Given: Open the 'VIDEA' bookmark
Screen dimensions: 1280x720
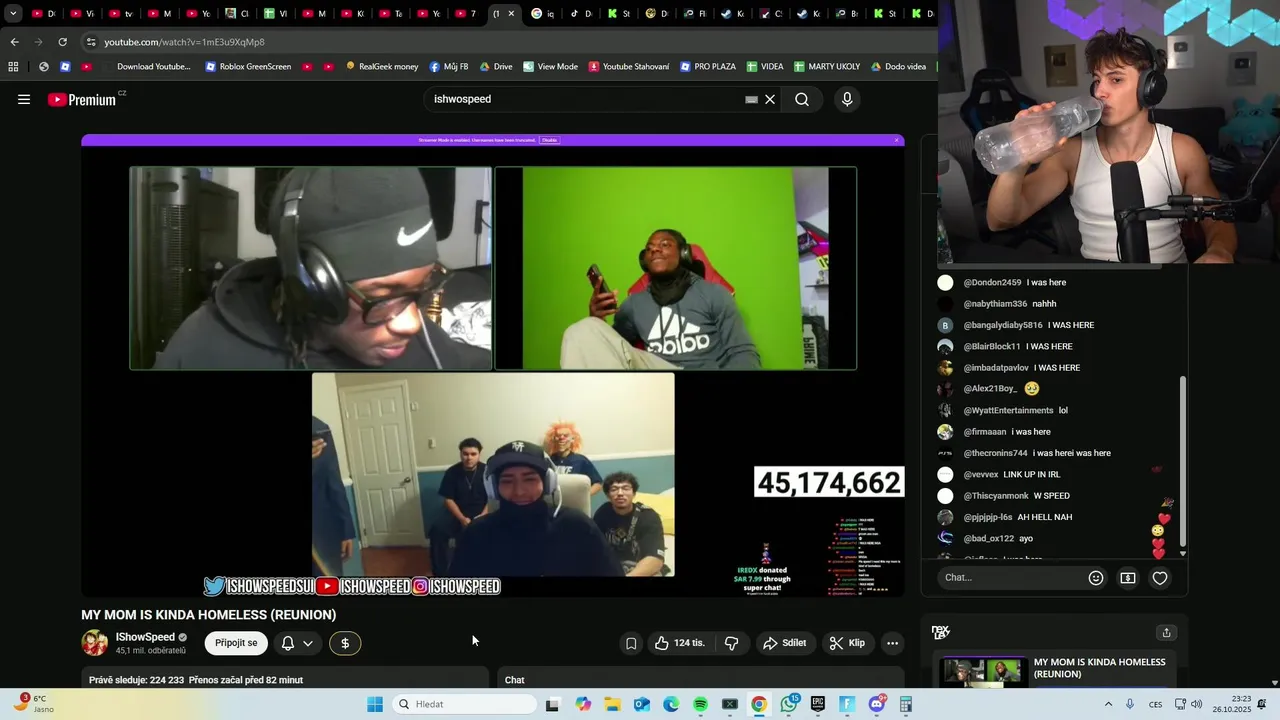Looking at the screenshot, I should click(x=765, y=67).
